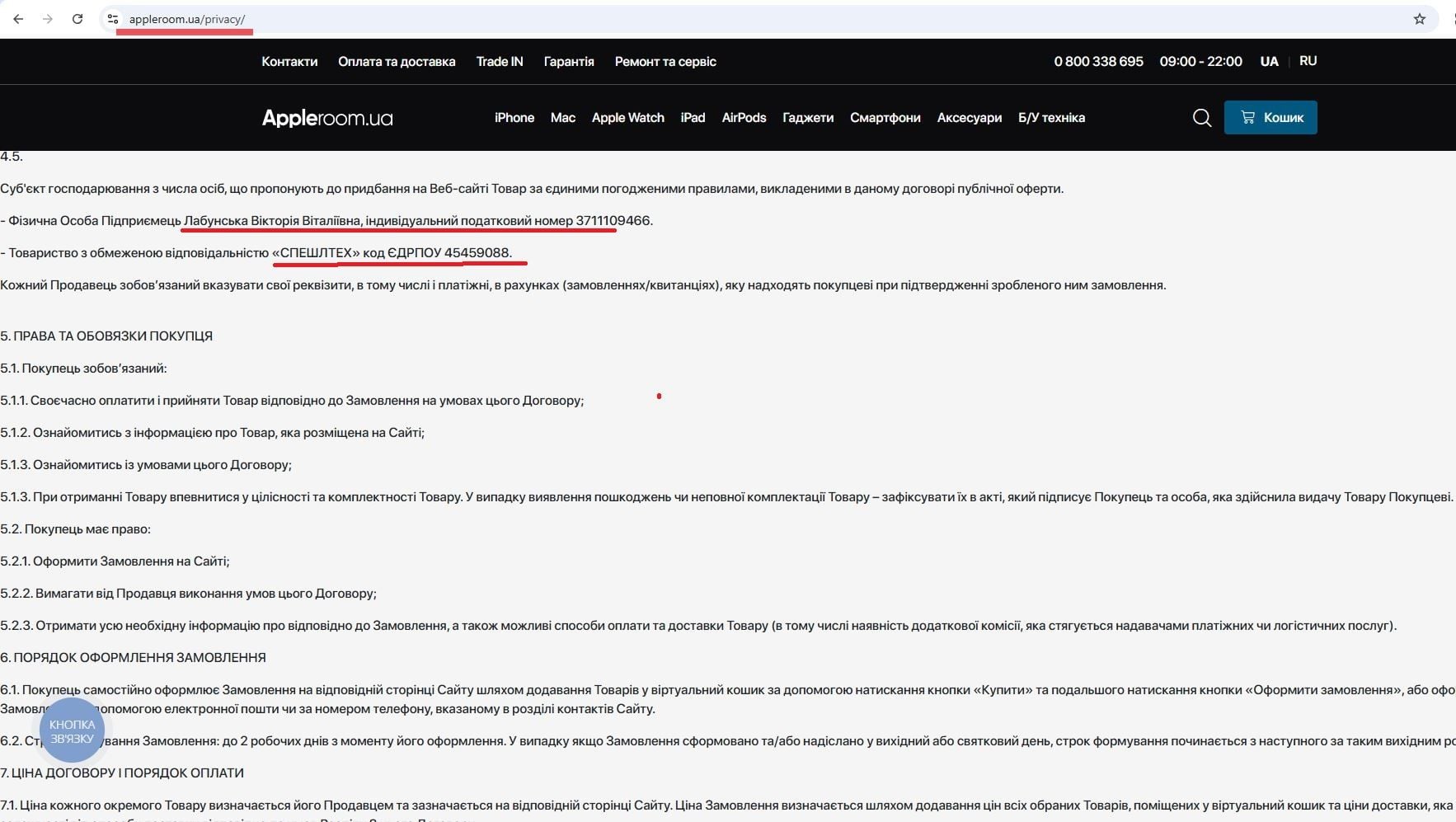Select the UA language option

1269,62
